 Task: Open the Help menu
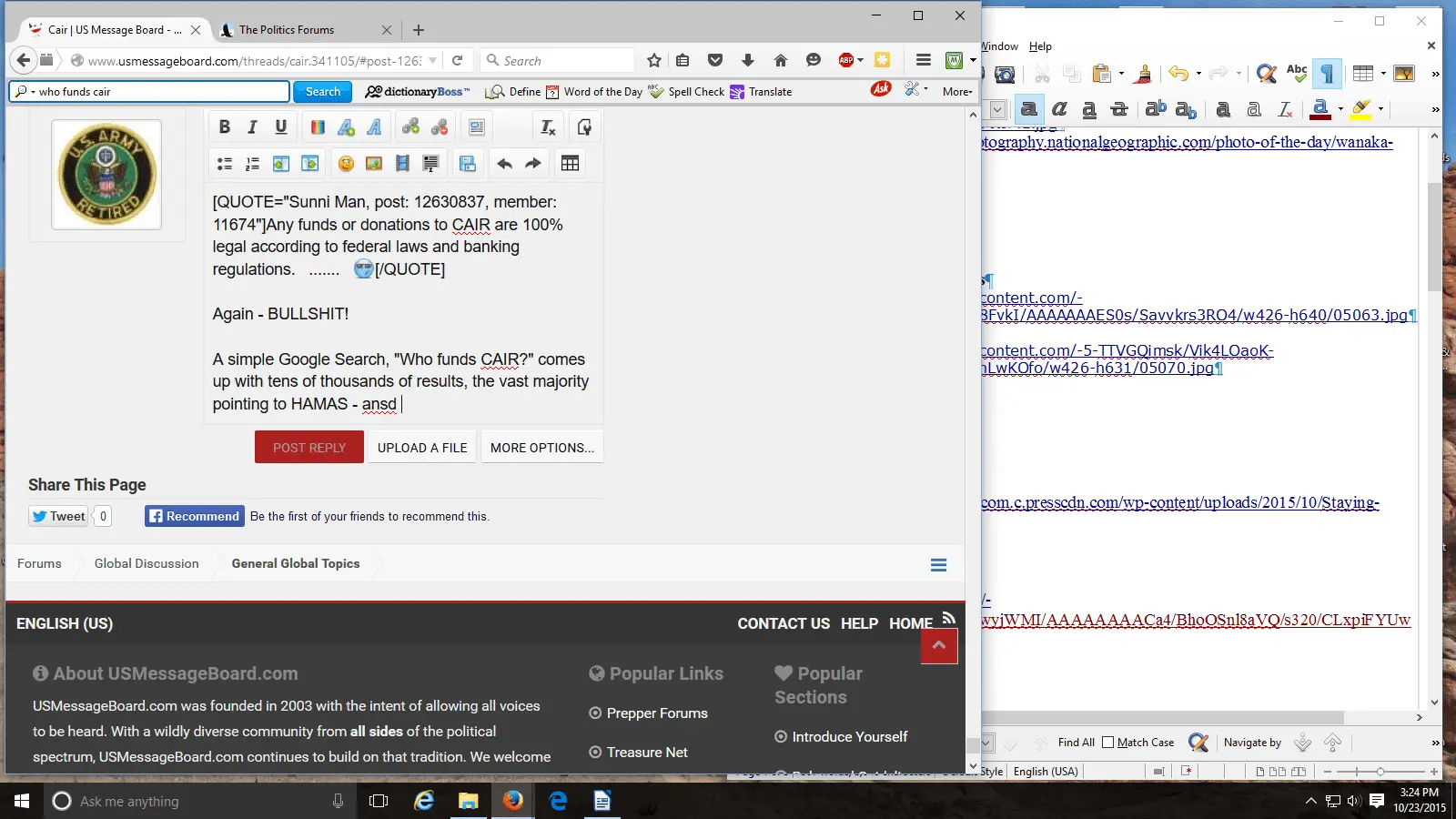(x=1040, y=46)
